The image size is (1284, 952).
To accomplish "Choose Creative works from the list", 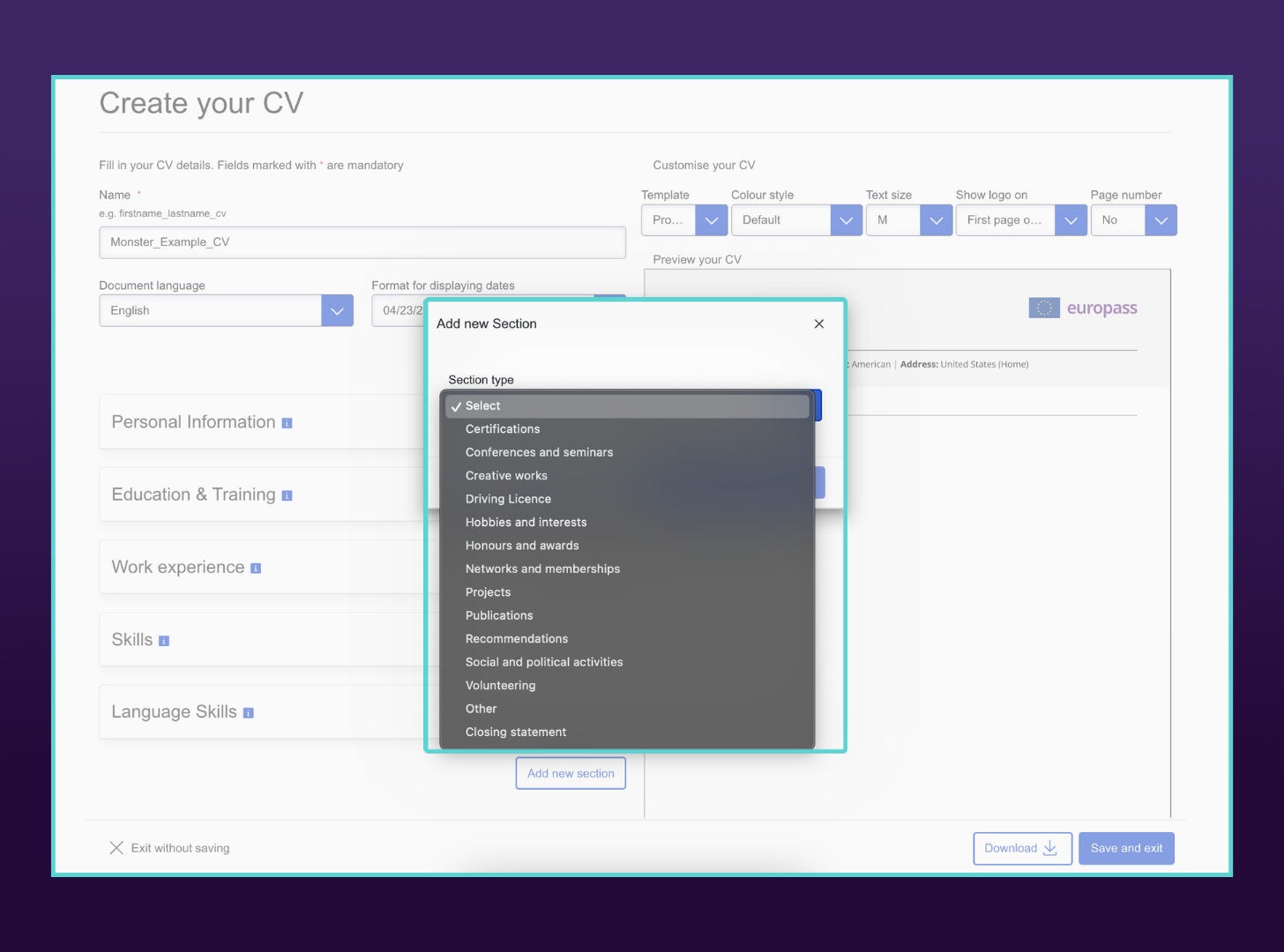I will tap(627, 476).
